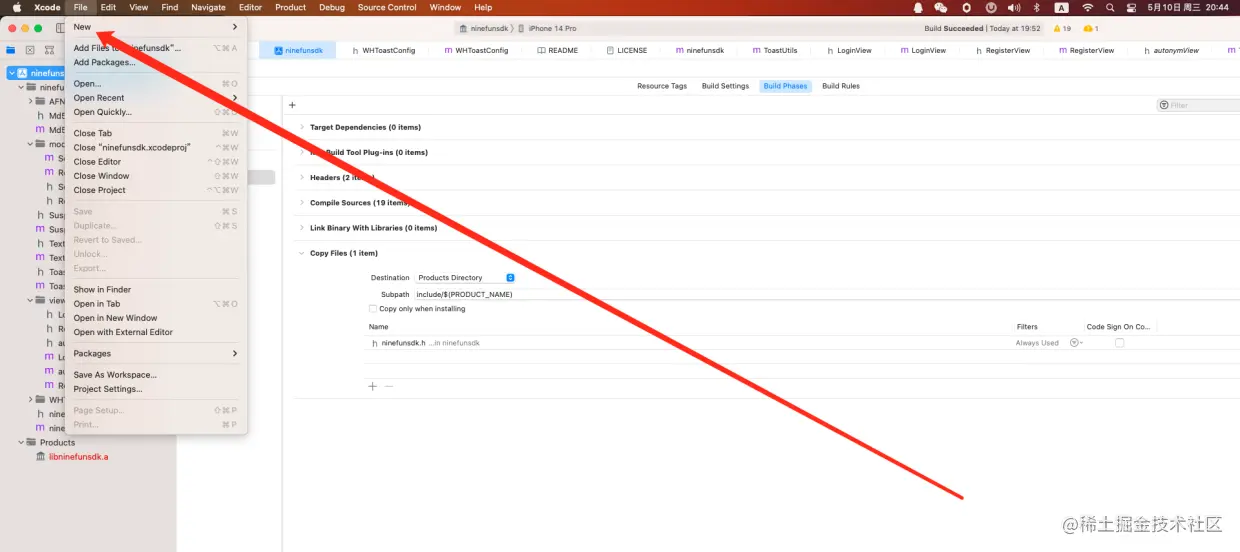Click the cloud issue indicator showing 1
Screen dimensions: 1240x552
pyautogui.click(x=1091, y=28)
